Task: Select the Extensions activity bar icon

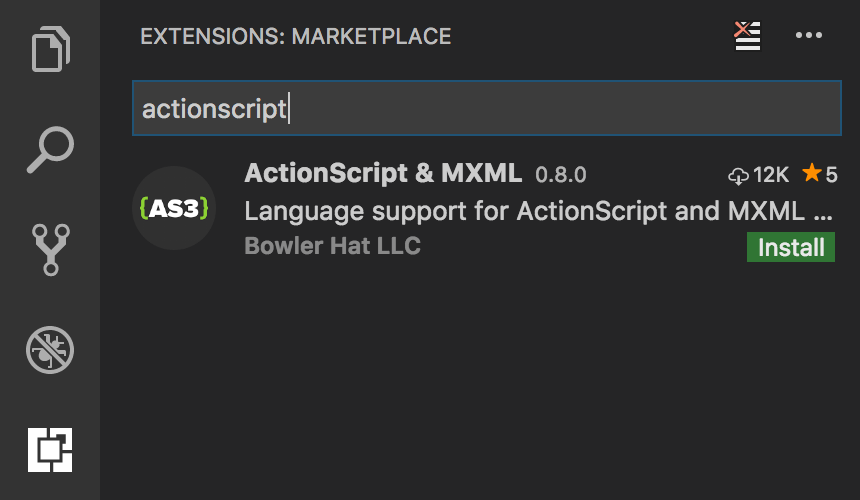Action: coord(50,450)
